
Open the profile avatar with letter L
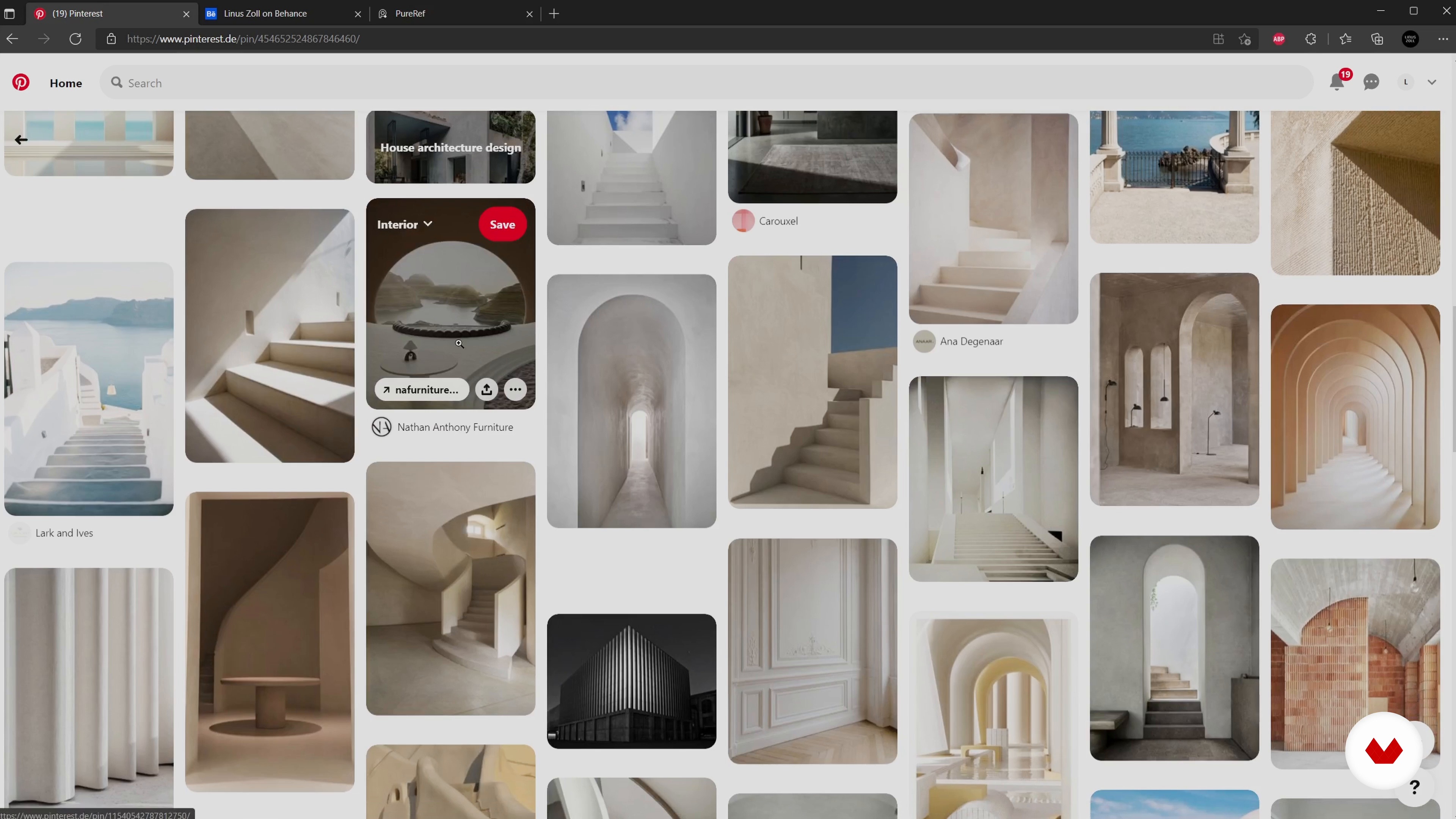coord(1406,83)
